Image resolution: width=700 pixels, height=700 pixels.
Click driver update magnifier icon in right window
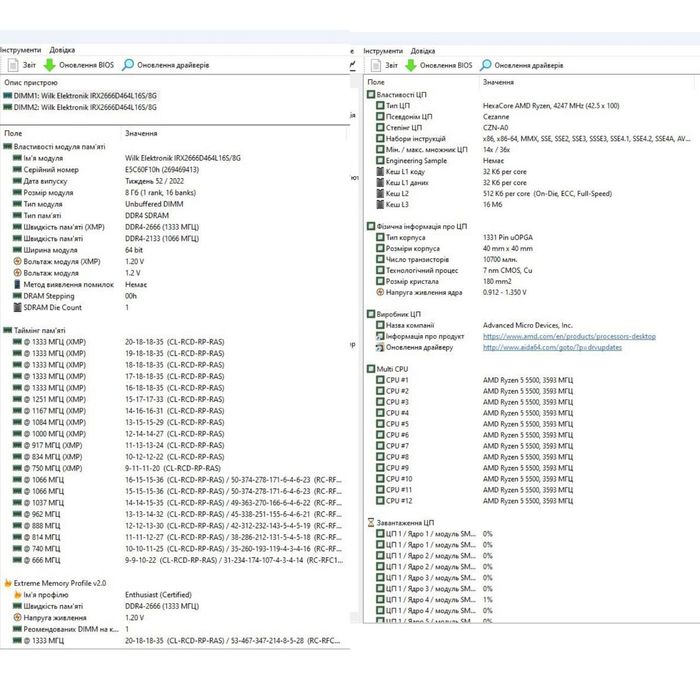pyautogui.click(x=485, y=65)
